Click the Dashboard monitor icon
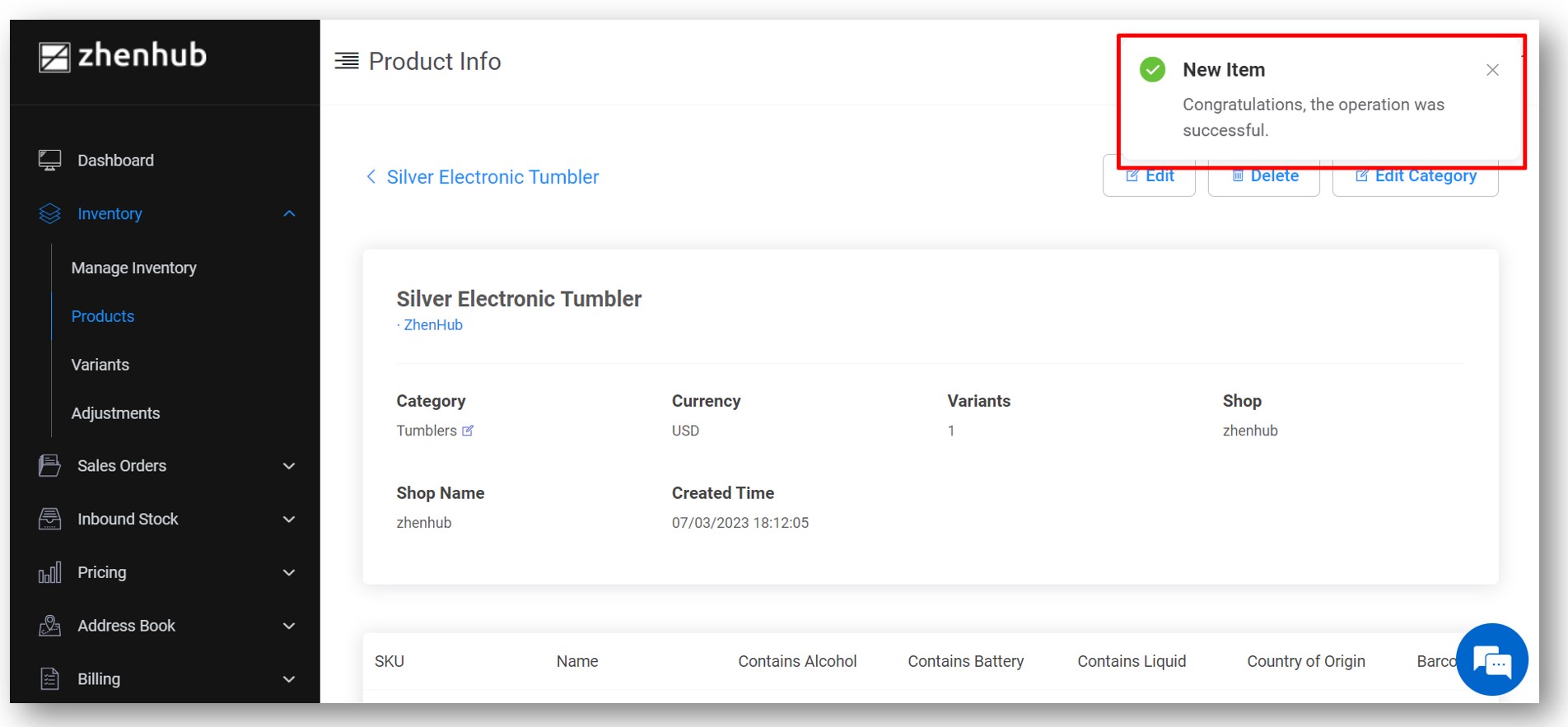 click(x=49, y=161)
